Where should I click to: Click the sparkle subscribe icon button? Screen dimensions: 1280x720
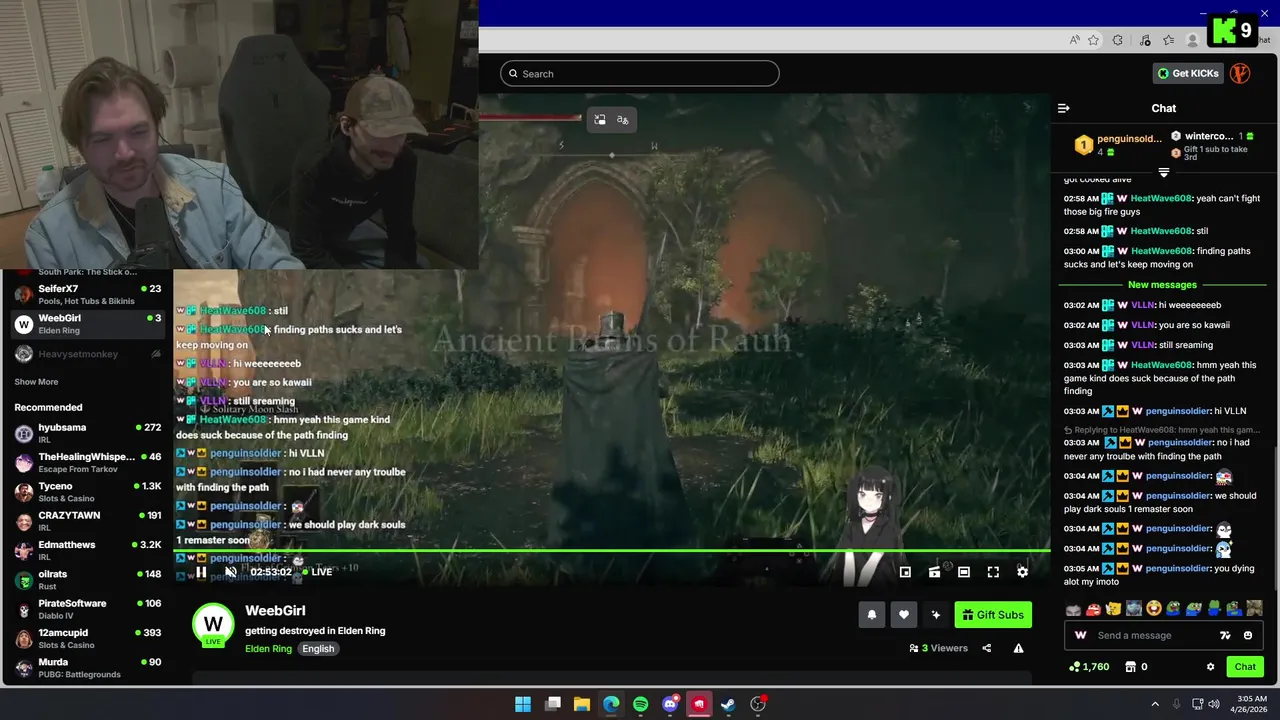coord(935,615)
